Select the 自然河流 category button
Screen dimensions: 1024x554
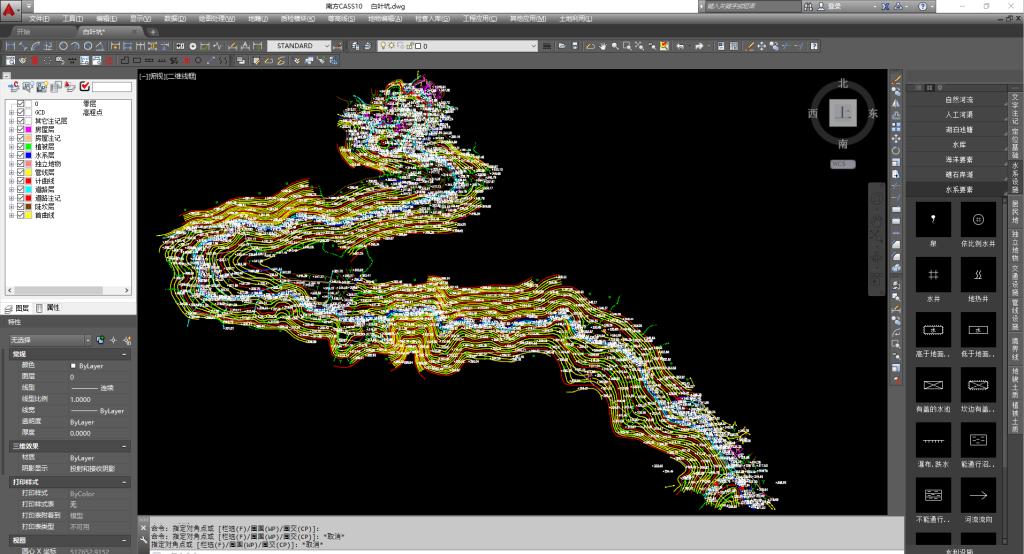959,99
